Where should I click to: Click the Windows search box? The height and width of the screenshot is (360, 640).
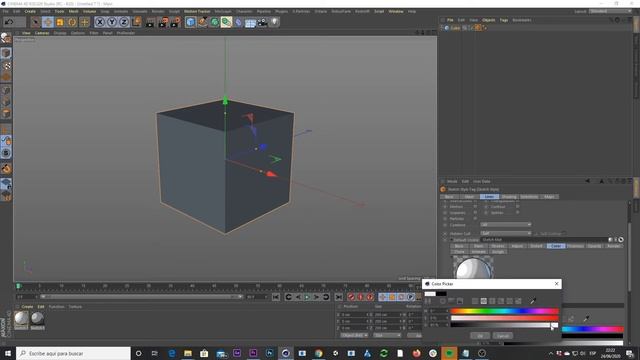click(74, 353)
